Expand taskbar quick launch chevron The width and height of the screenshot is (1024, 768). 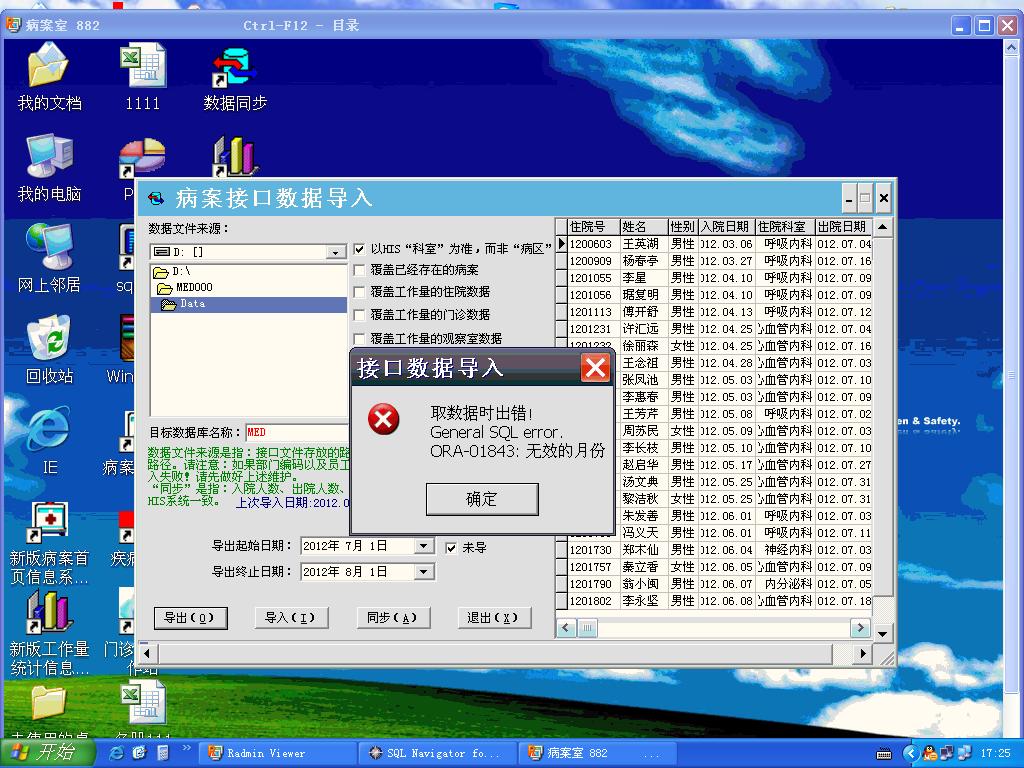(x=186, y=748)
